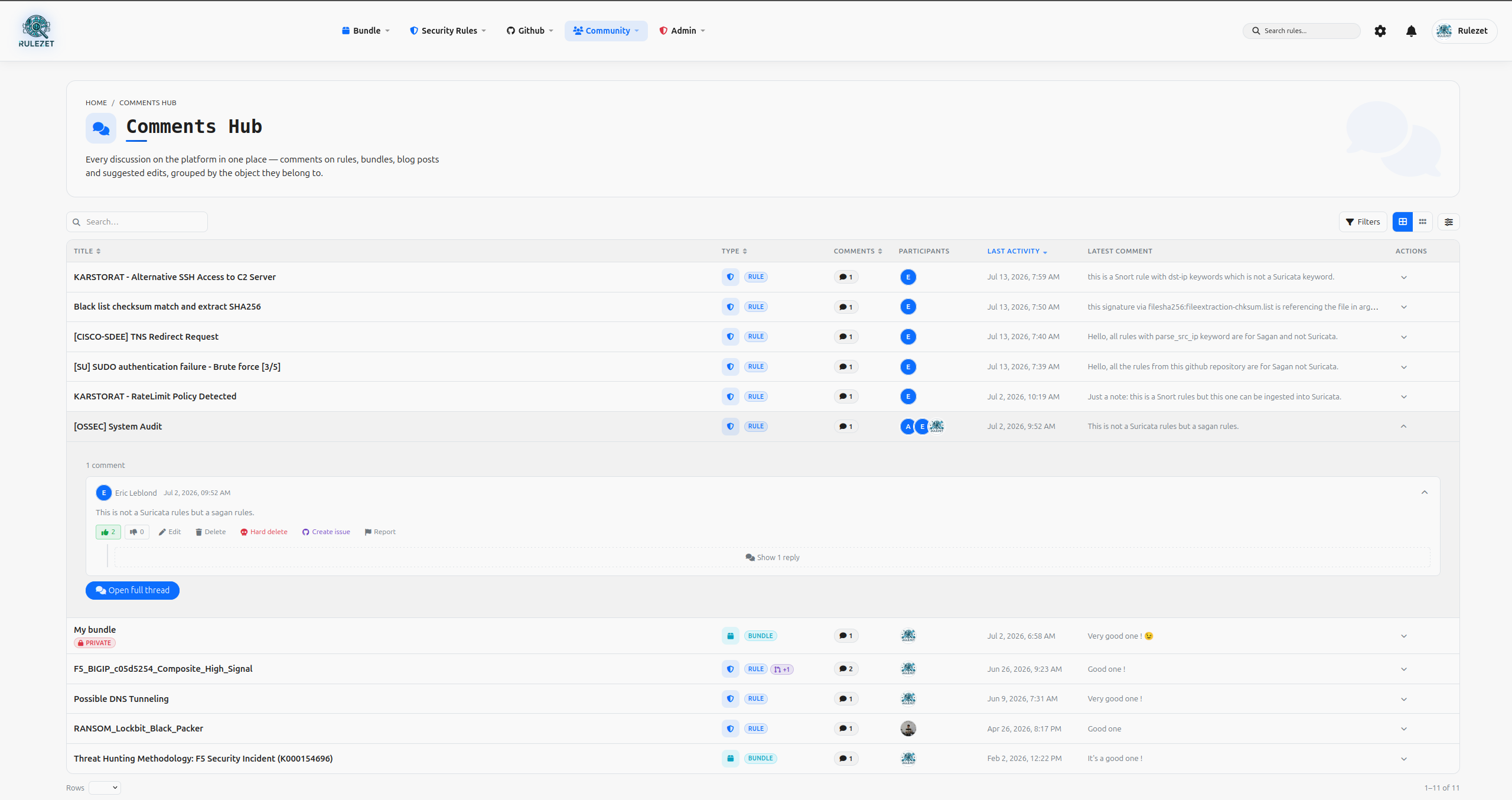Expand the RANSOM_Lockbit_Black_Packer row
The image size is (1512, 800).
click(x=1404, y=729)
